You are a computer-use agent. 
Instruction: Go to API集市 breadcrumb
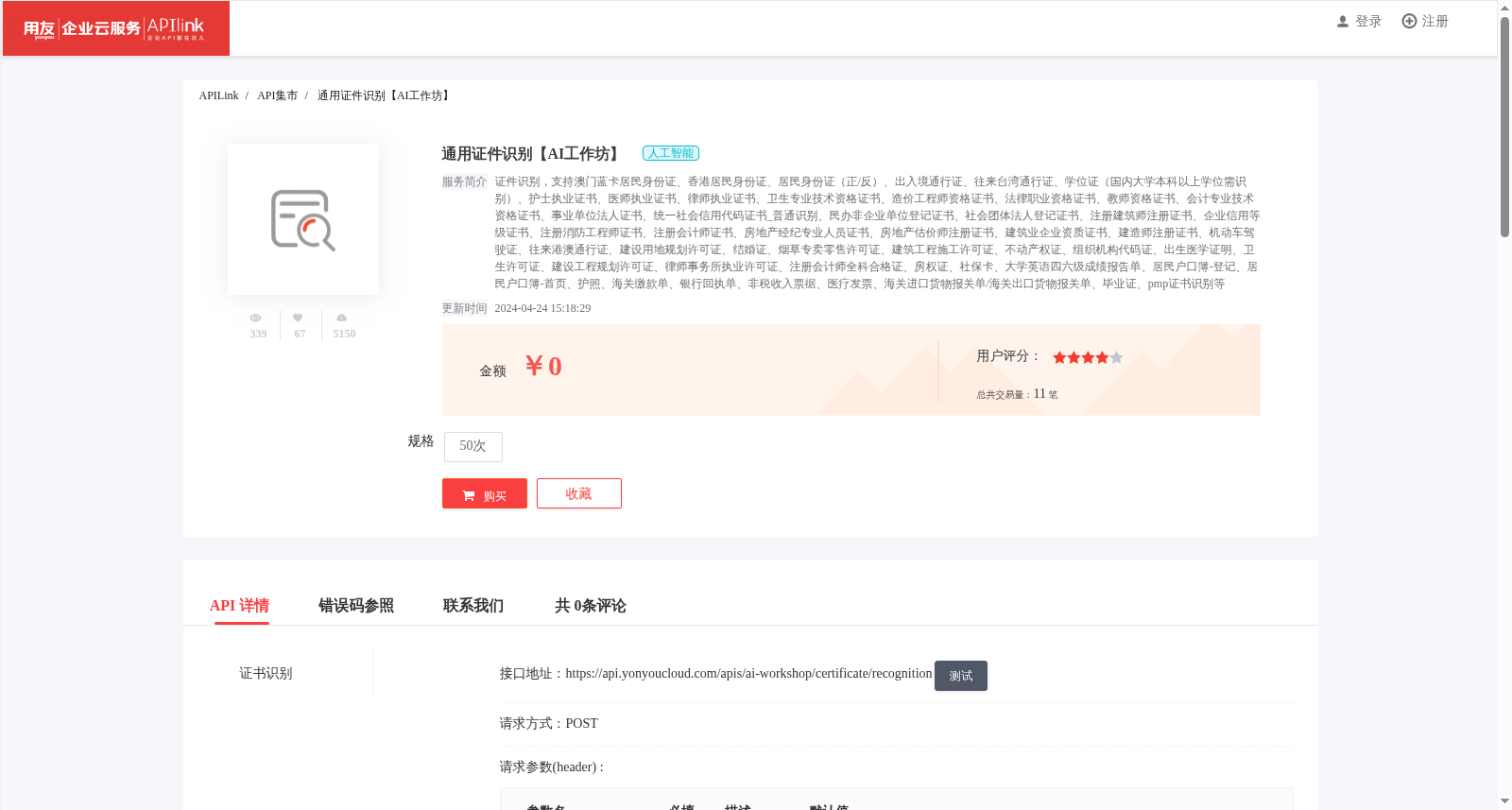coord(277,95)
